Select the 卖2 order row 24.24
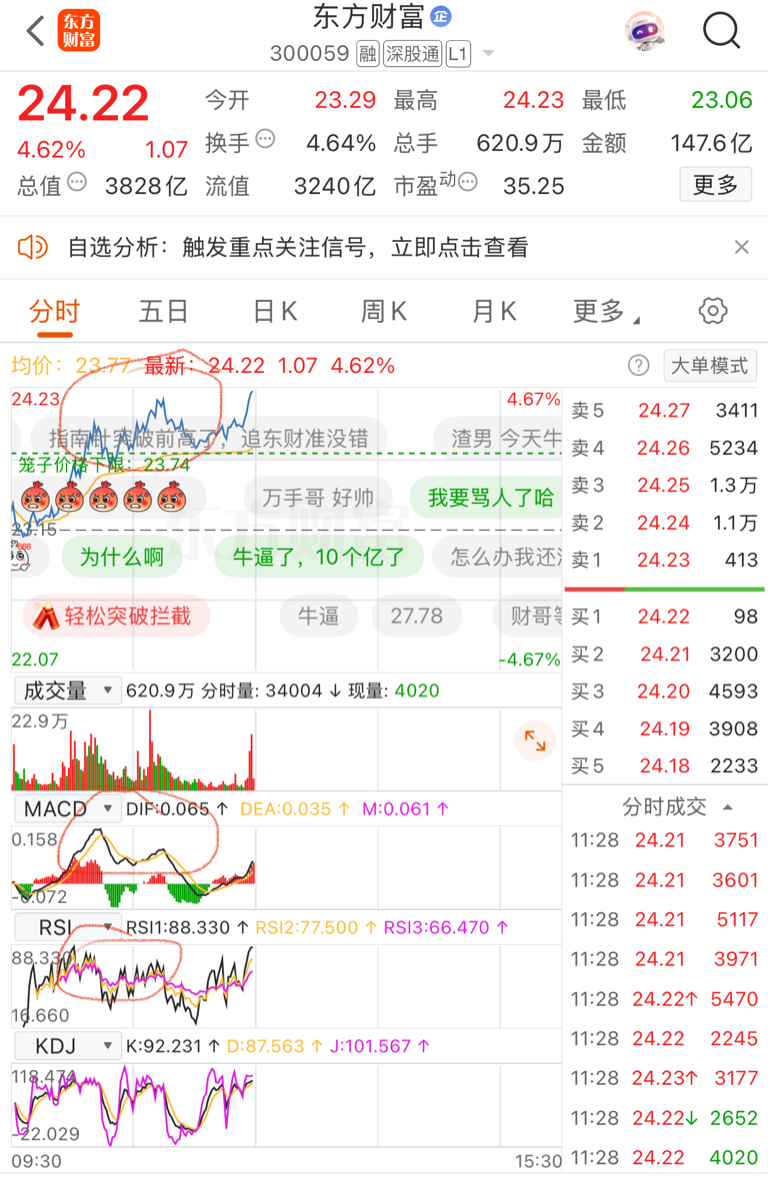This screenshot has height=1190, width=768. pos(664,523)
